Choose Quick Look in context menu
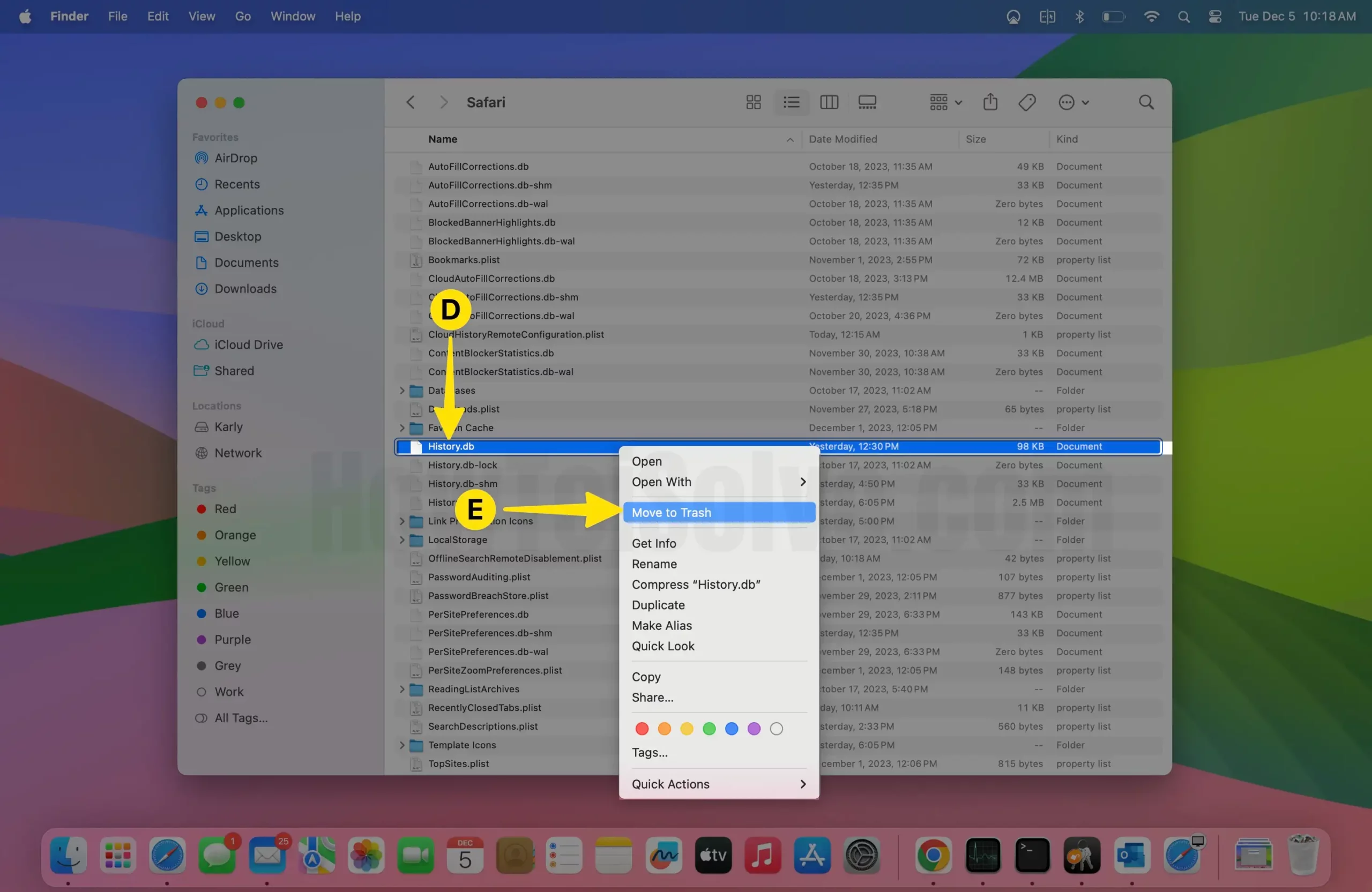The width and height of the screenshot is (1372, 892). point(718,646)
